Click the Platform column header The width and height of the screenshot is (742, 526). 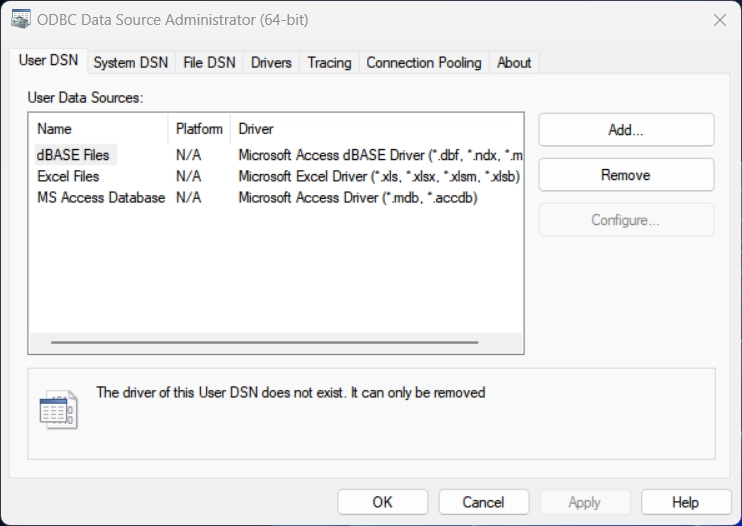click(199, 129)
